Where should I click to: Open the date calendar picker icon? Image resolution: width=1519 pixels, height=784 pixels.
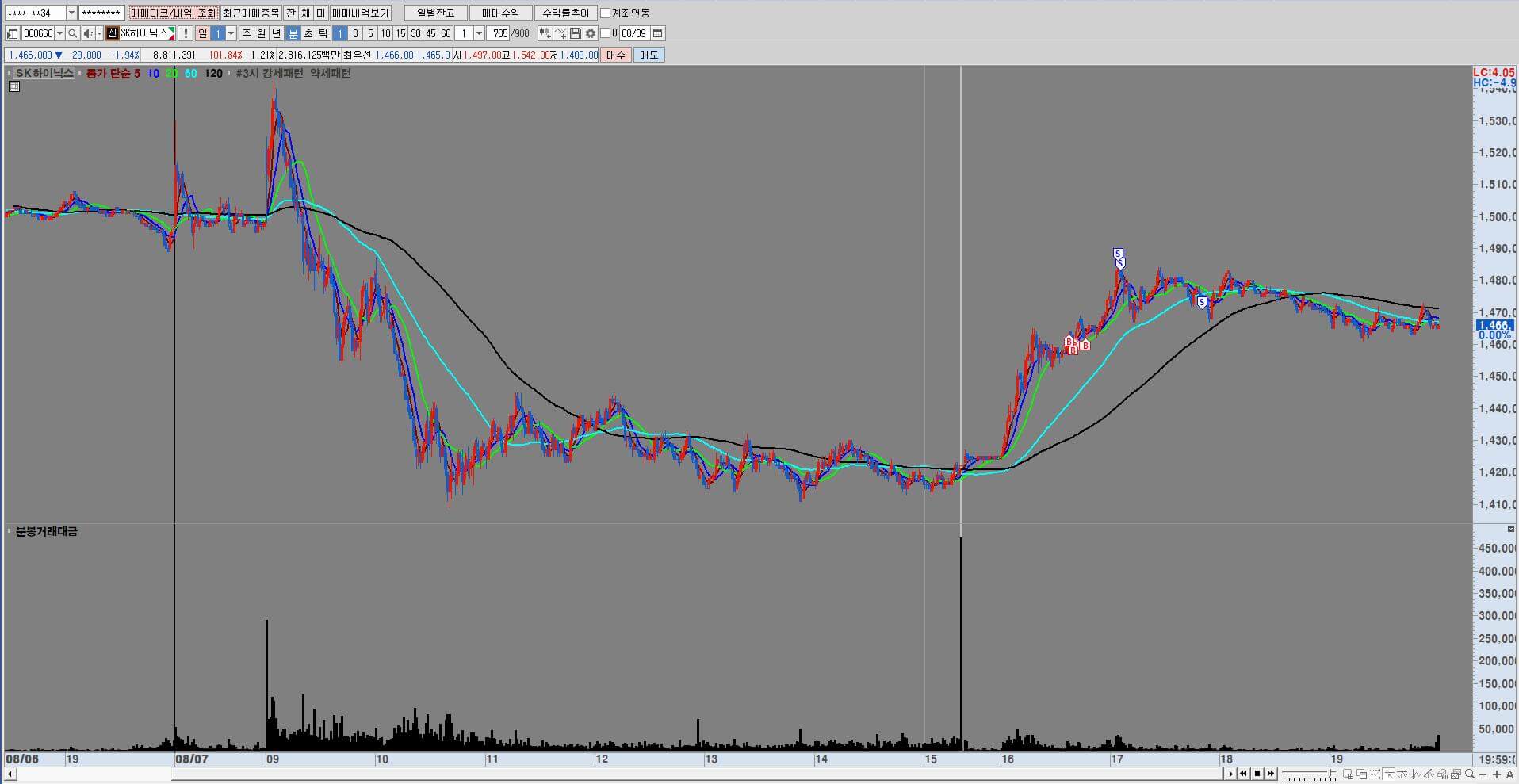point(658,33)
